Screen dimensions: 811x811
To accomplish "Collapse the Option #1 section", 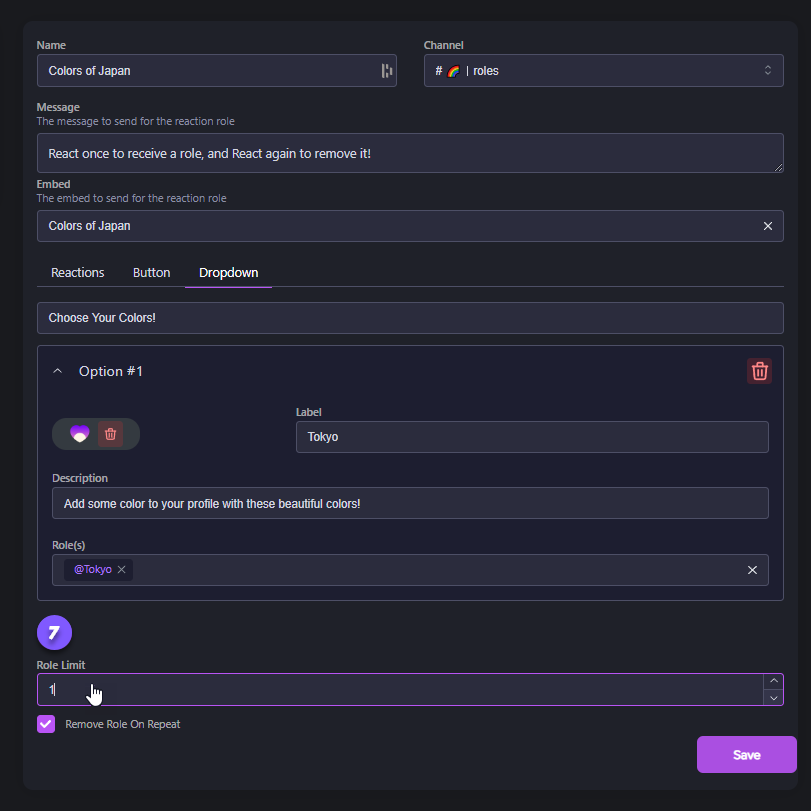I will 58,371.
